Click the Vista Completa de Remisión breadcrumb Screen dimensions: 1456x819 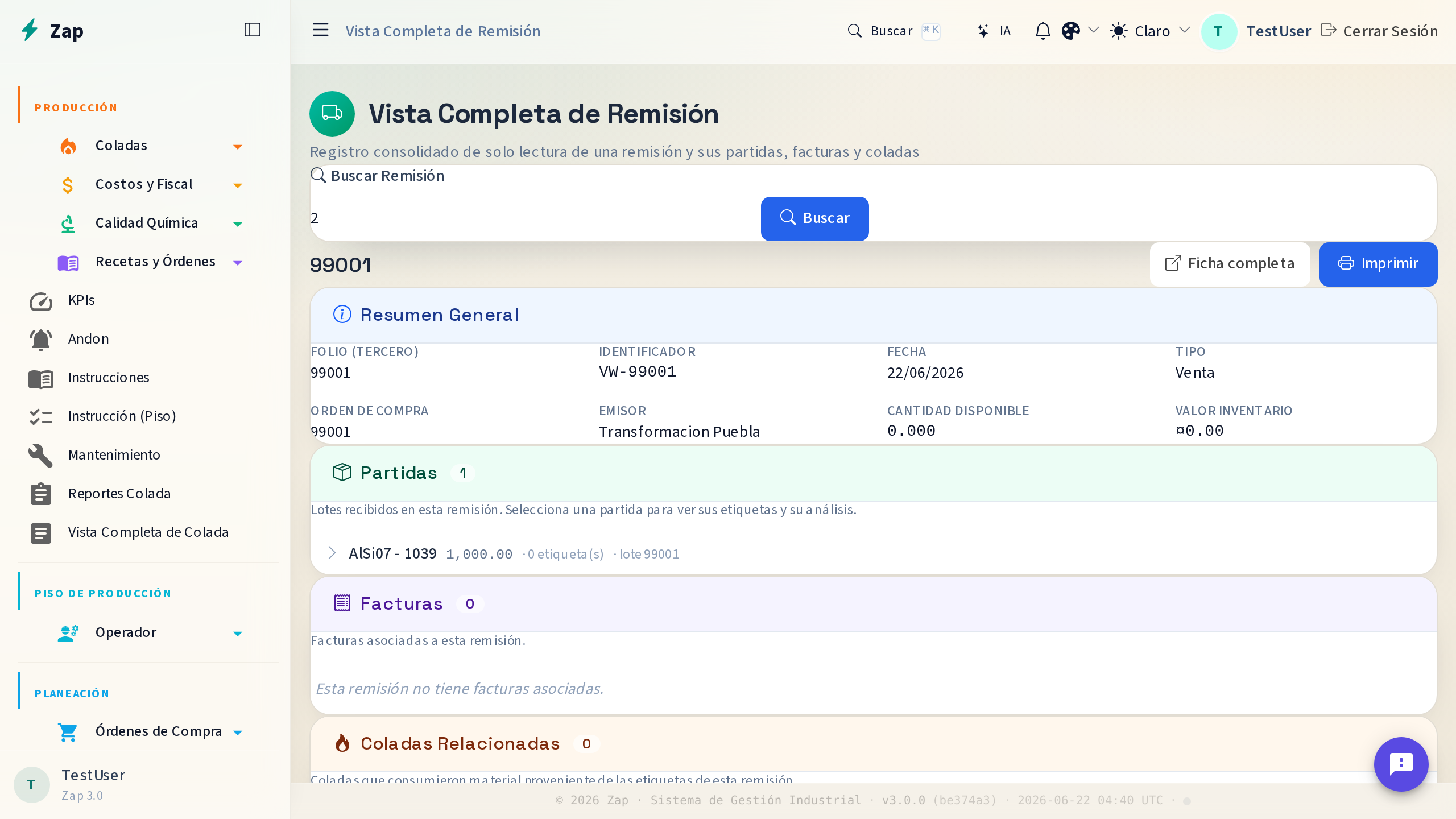tap(443, 31)
